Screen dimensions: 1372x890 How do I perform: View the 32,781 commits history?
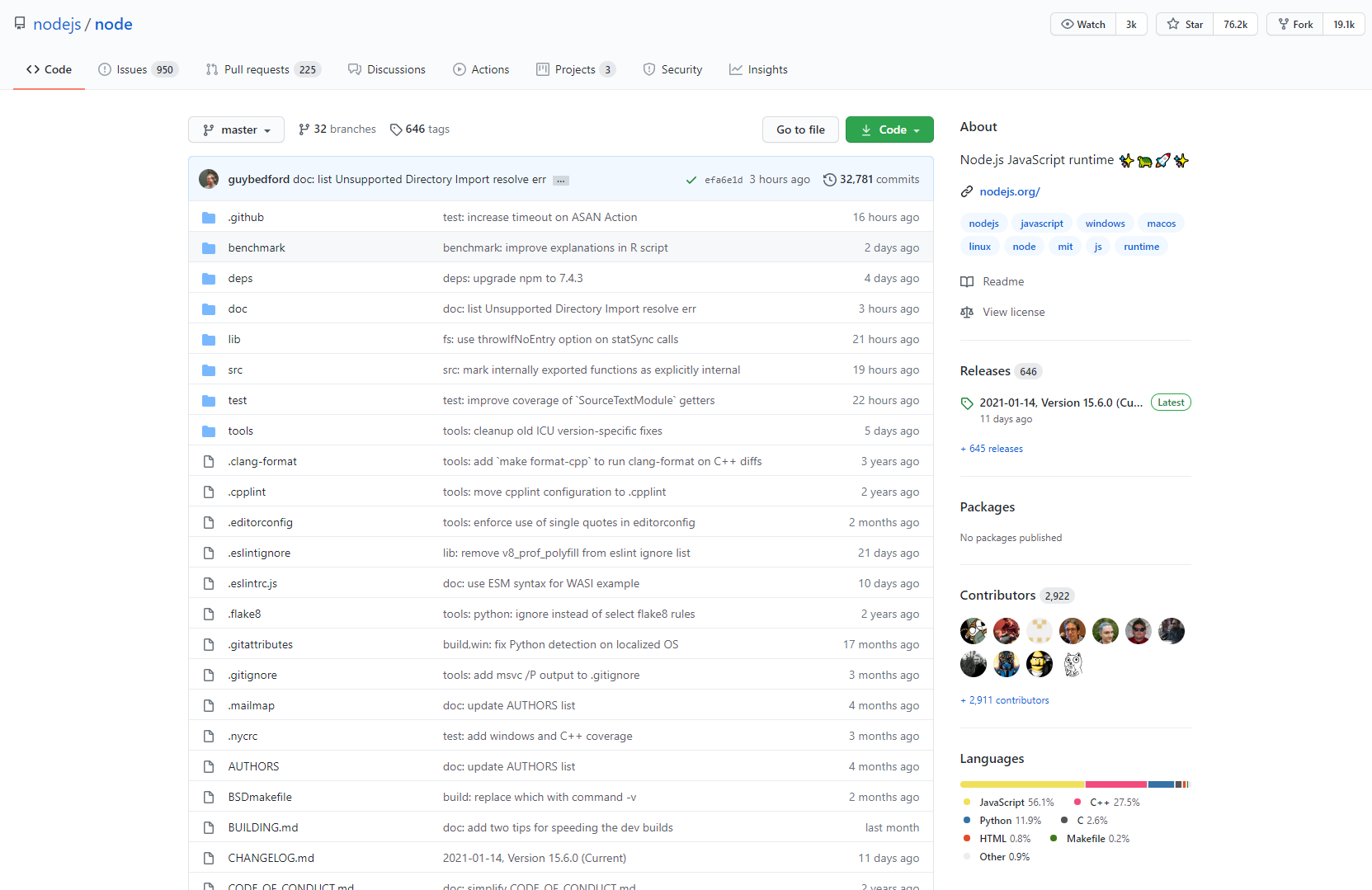pyautogui.click(x=871, y=180)
